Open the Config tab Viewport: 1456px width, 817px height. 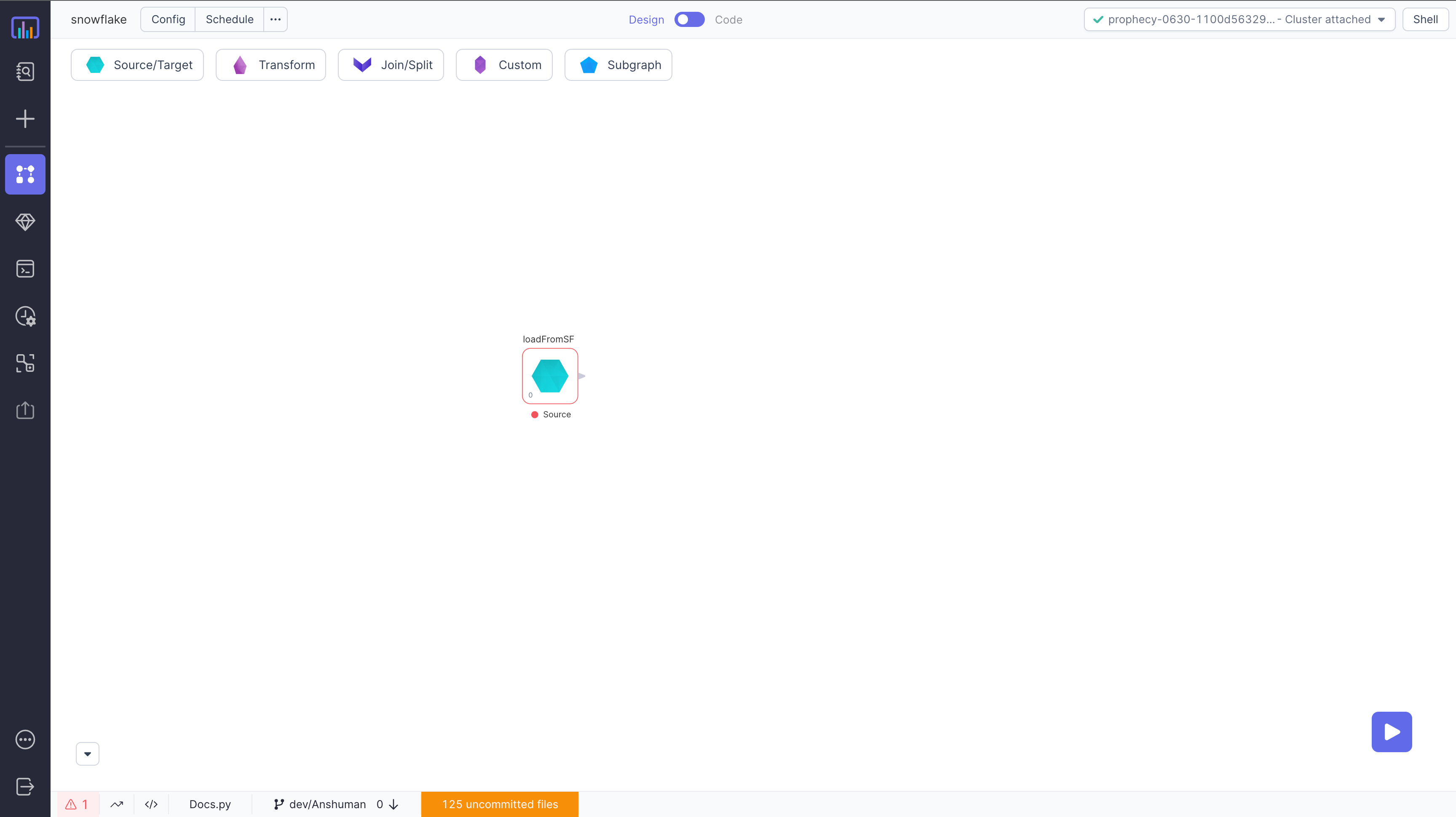(168, 19)
